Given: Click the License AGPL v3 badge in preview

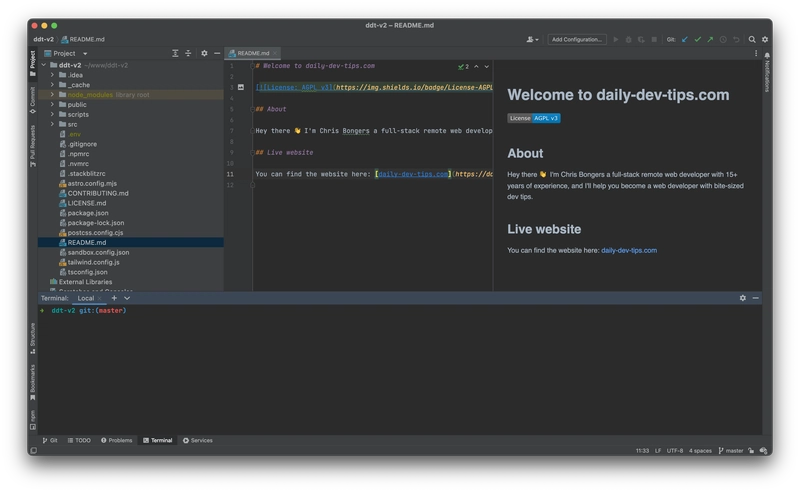Looking at the screenshot, I should tap(534, 118).
